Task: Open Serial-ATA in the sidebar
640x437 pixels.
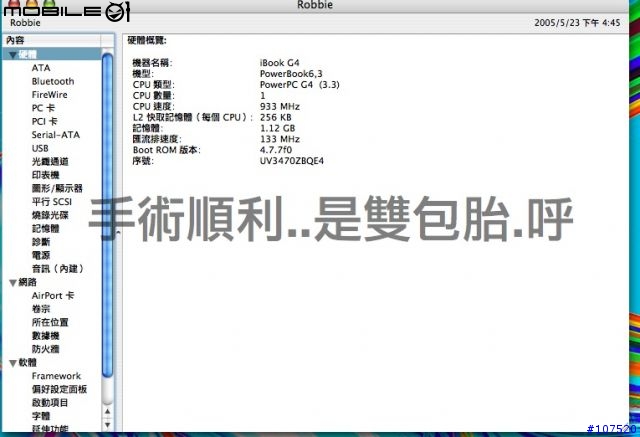Action: (56, 135)
